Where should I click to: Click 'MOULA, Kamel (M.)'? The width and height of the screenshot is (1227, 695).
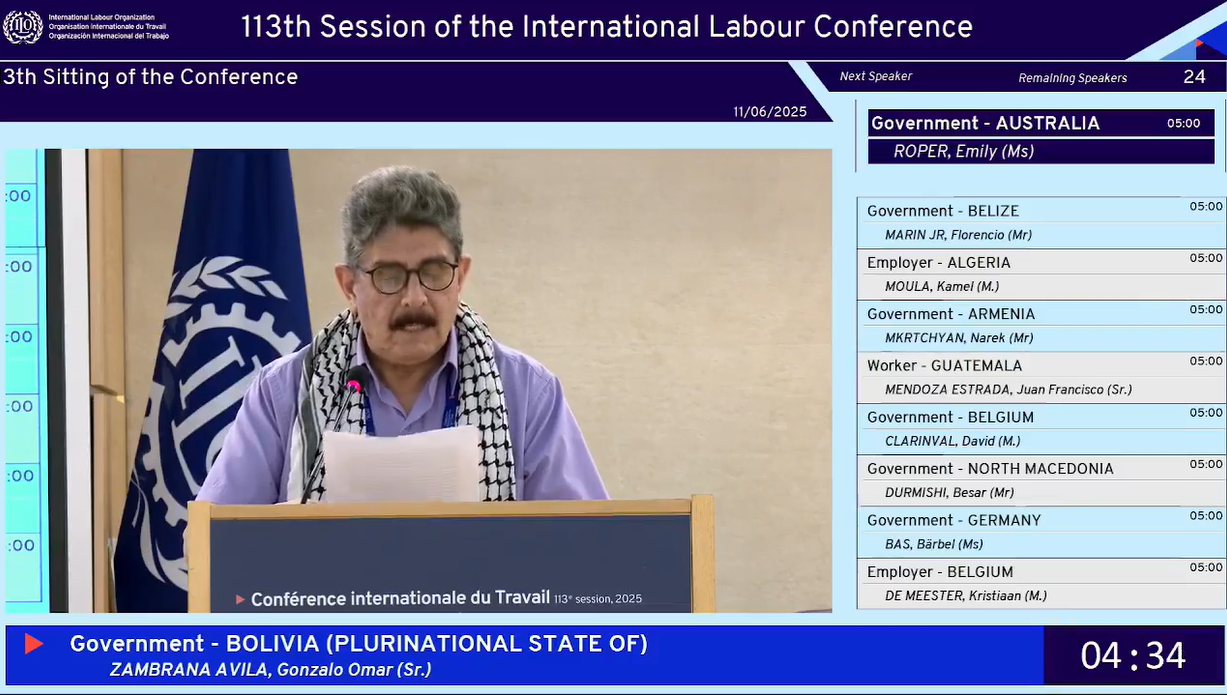[x=942, y=287]
